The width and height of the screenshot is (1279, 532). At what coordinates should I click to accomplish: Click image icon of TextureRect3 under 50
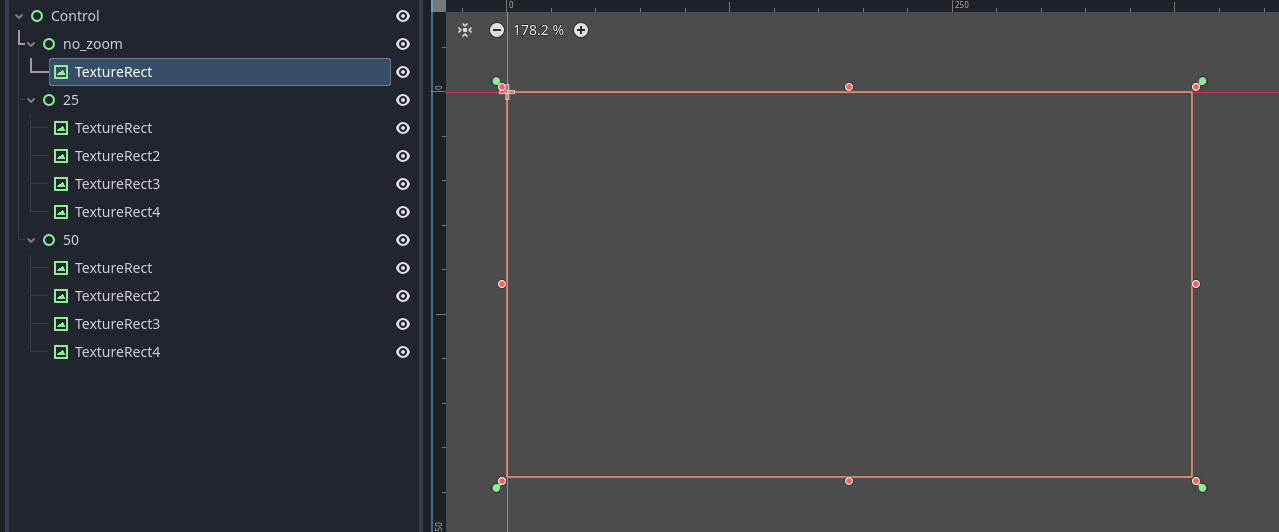(x=61, y=324)
